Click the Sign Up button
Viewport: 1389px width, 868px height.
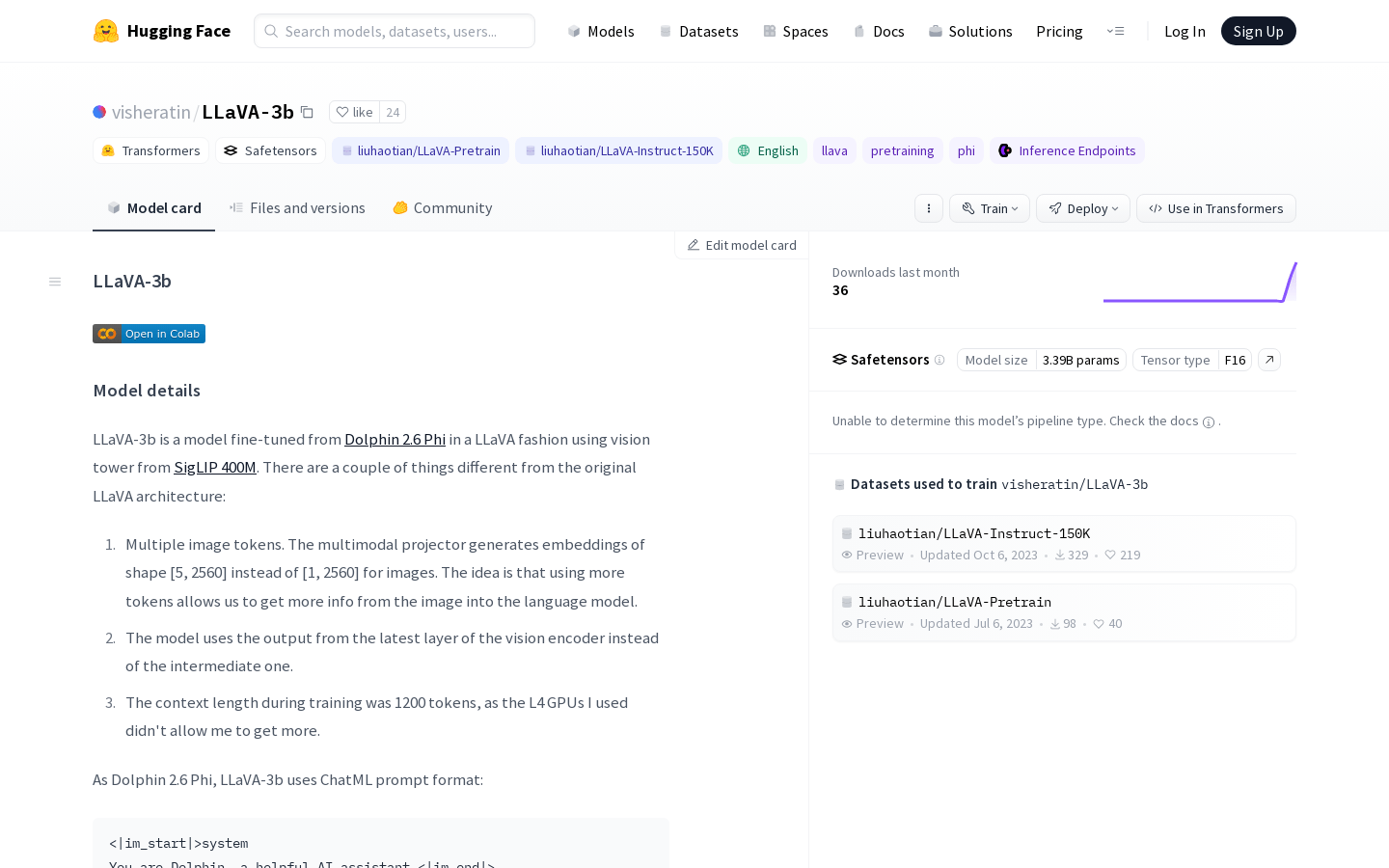(1259, 31)
